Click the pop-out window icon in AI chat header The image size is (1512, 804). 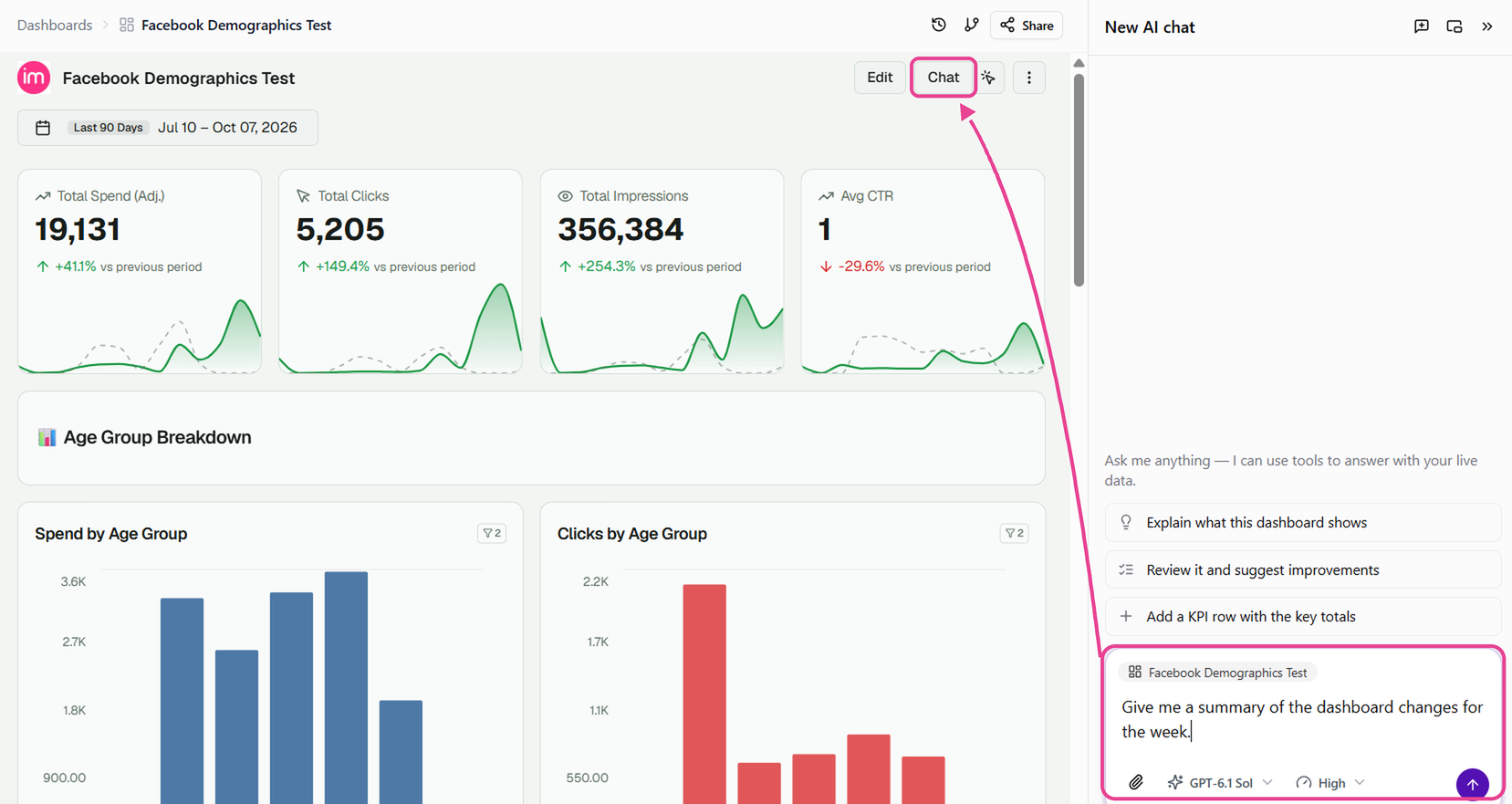click(1455, 26)
